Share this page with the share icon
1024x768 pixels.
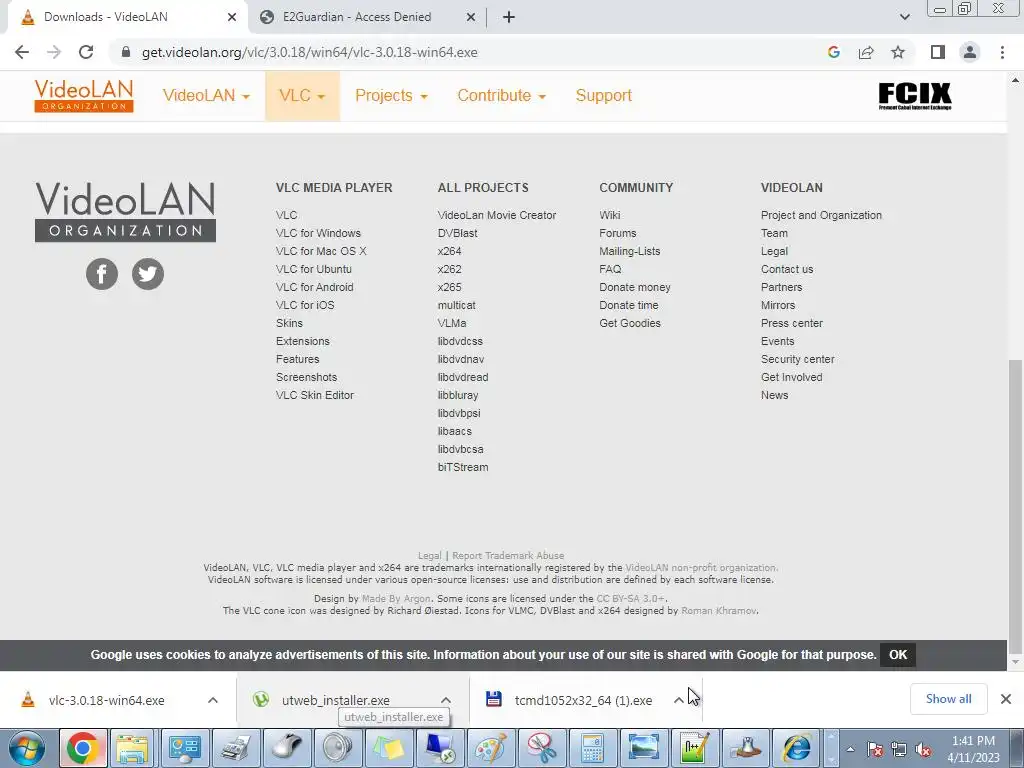click(866, 52)
